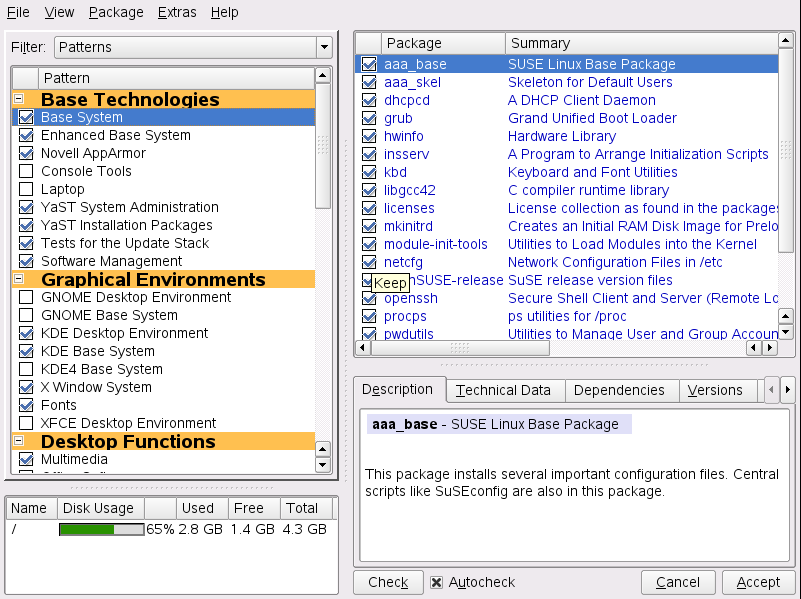Toggle the procps package status checkbox
Screen dimensions: 801x599
369,316
